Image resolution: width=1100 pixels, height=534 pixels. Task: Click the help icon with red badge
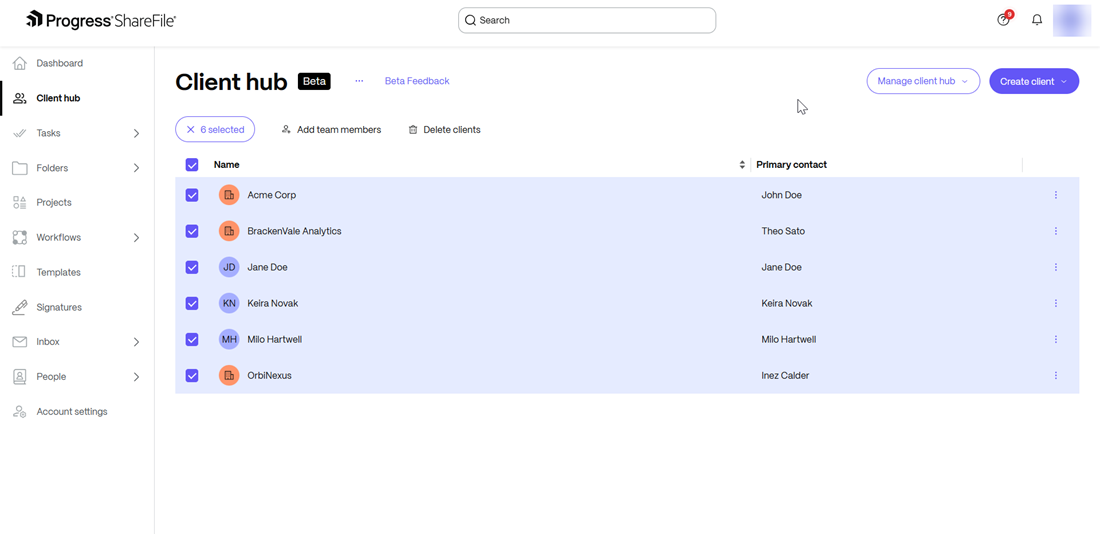(1004, 20)
